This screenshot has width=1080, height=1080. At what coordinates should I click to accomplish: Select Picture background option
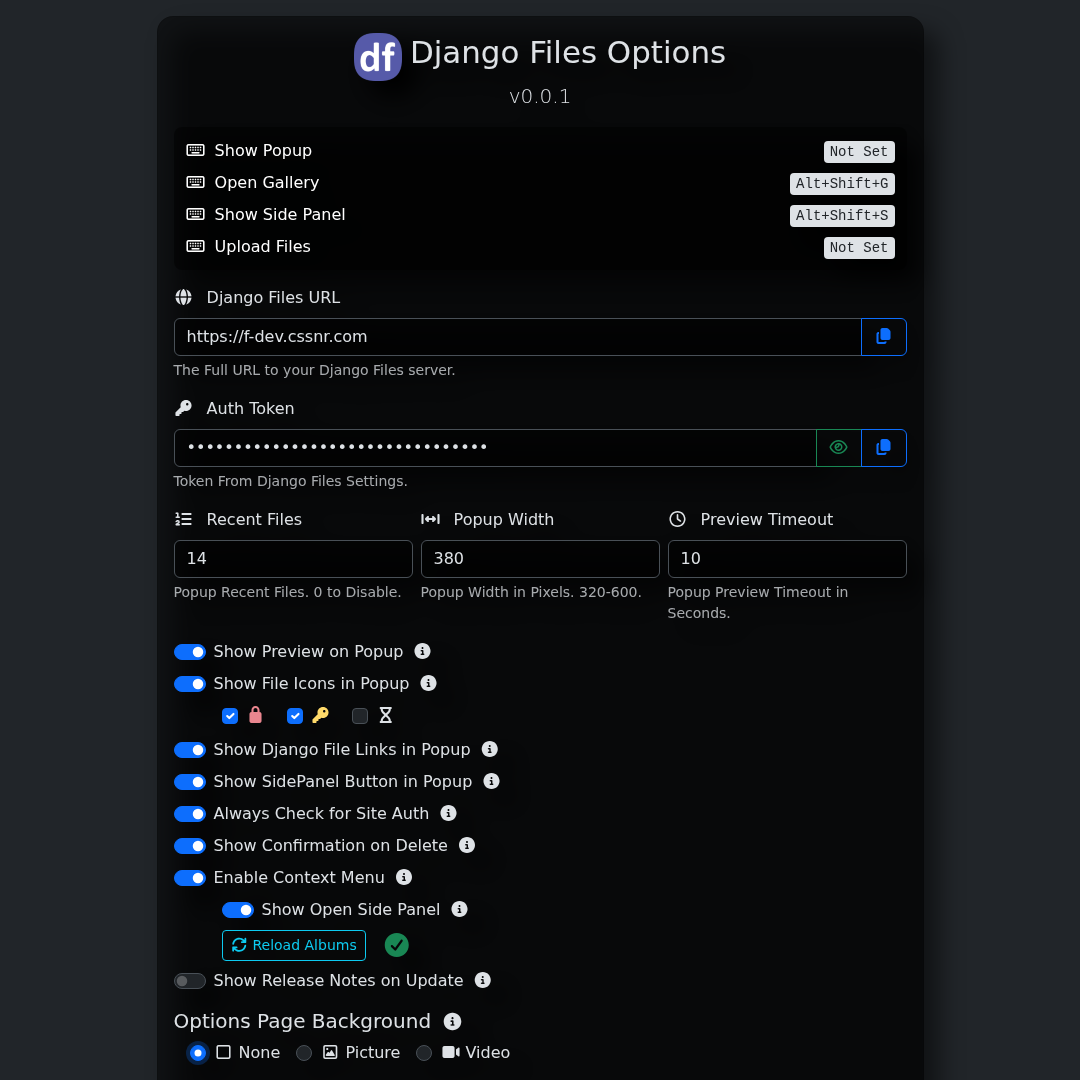tap(304, 1053)
